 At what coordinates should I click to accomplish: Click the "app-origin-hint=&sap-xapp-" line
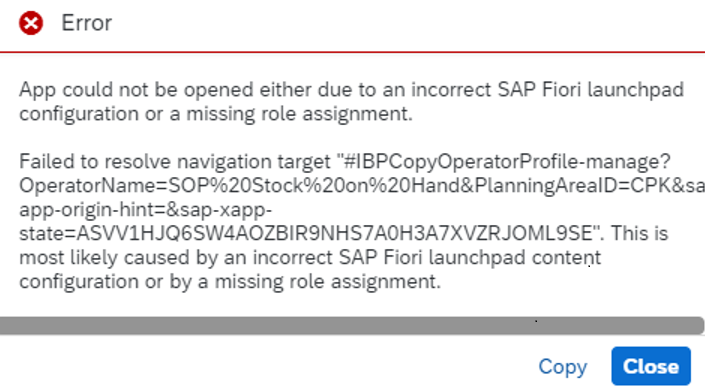(x=146, y=210)
